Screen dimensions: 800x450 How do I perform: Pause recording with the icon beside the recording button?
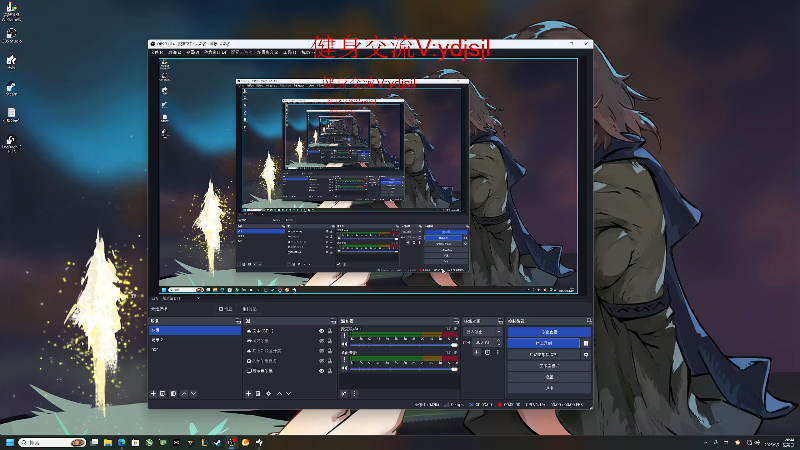coord(586,343)
